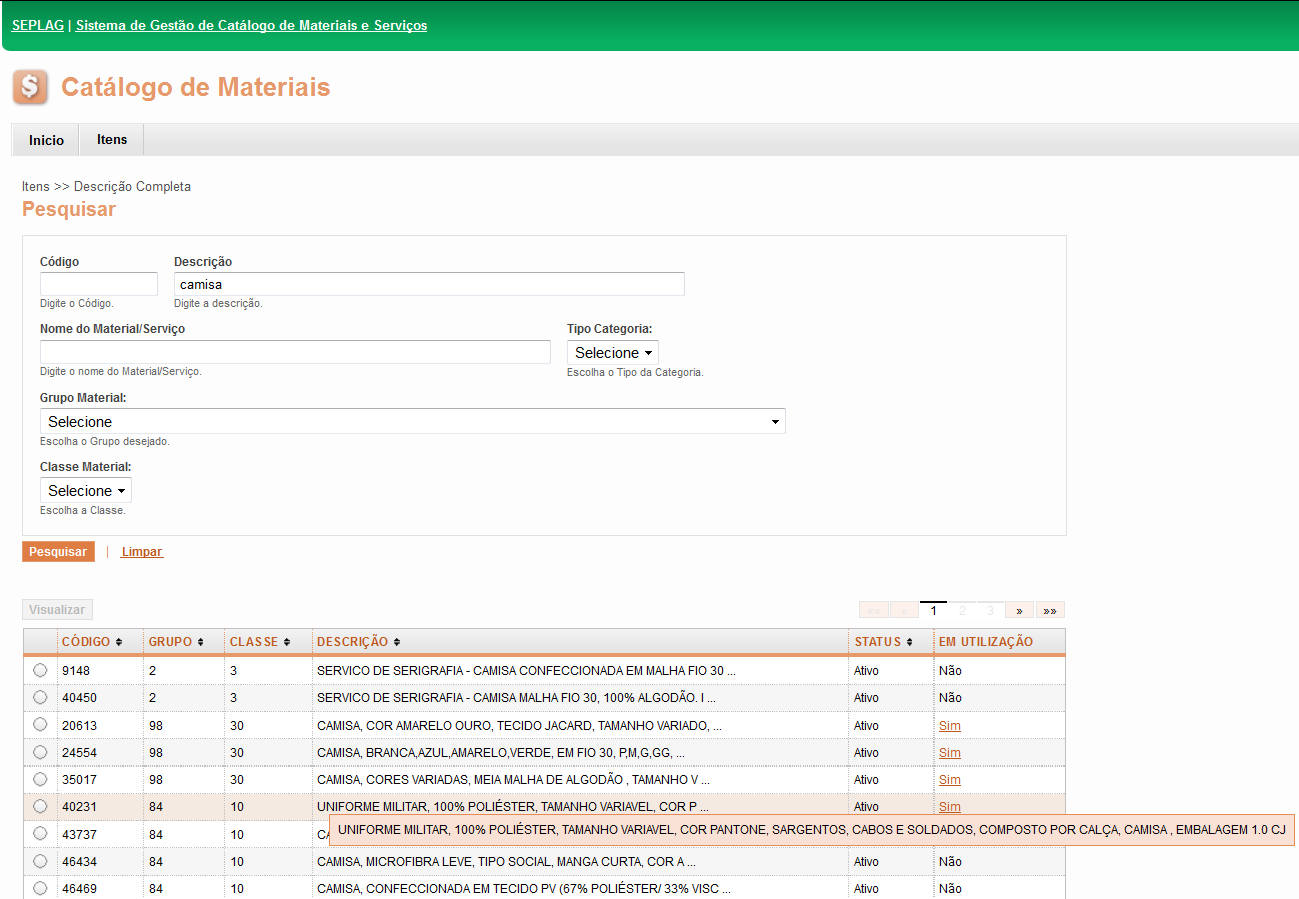Select radio button for item 40231
Image resolution: width=1299 pixels, height=899 pixels.
click(x=40, y=806)
